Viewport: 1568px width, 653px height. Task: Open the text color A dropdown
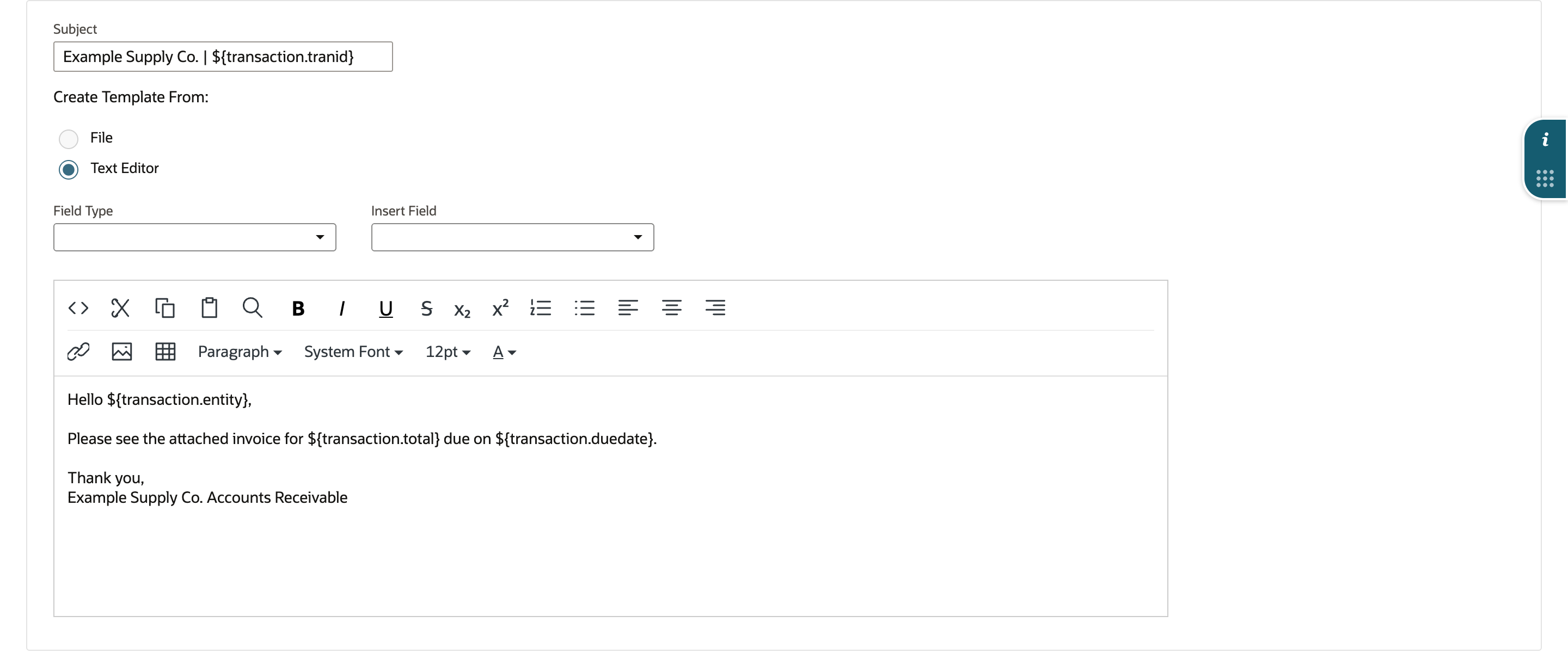(505, 352)
